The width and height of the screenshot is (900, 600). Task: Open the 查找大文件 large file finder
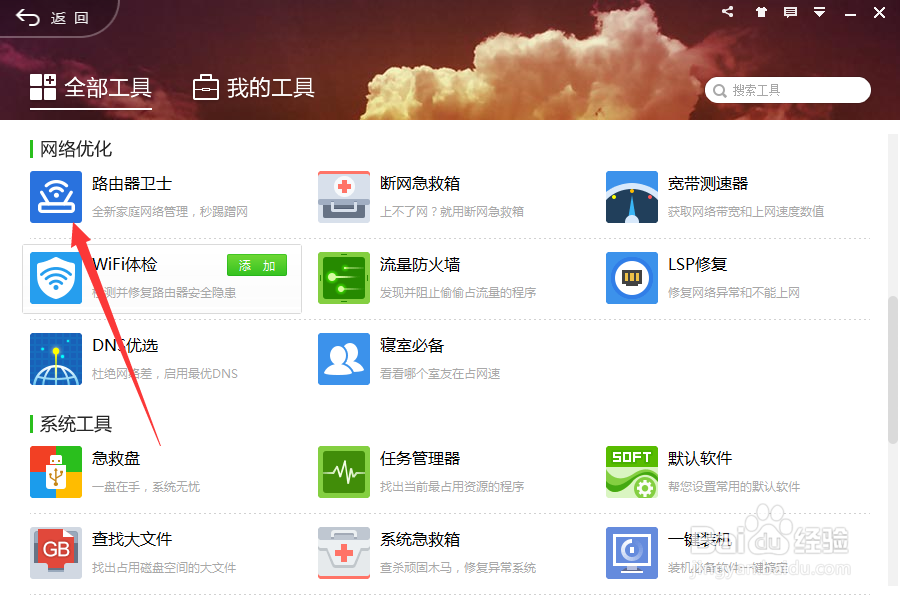click(56, 553)
